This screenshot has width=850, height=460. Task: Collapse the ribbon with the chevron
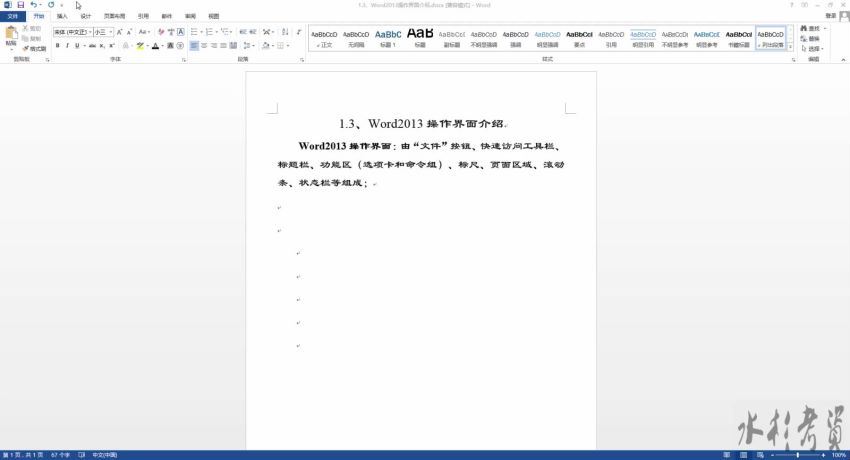[843, 60]
